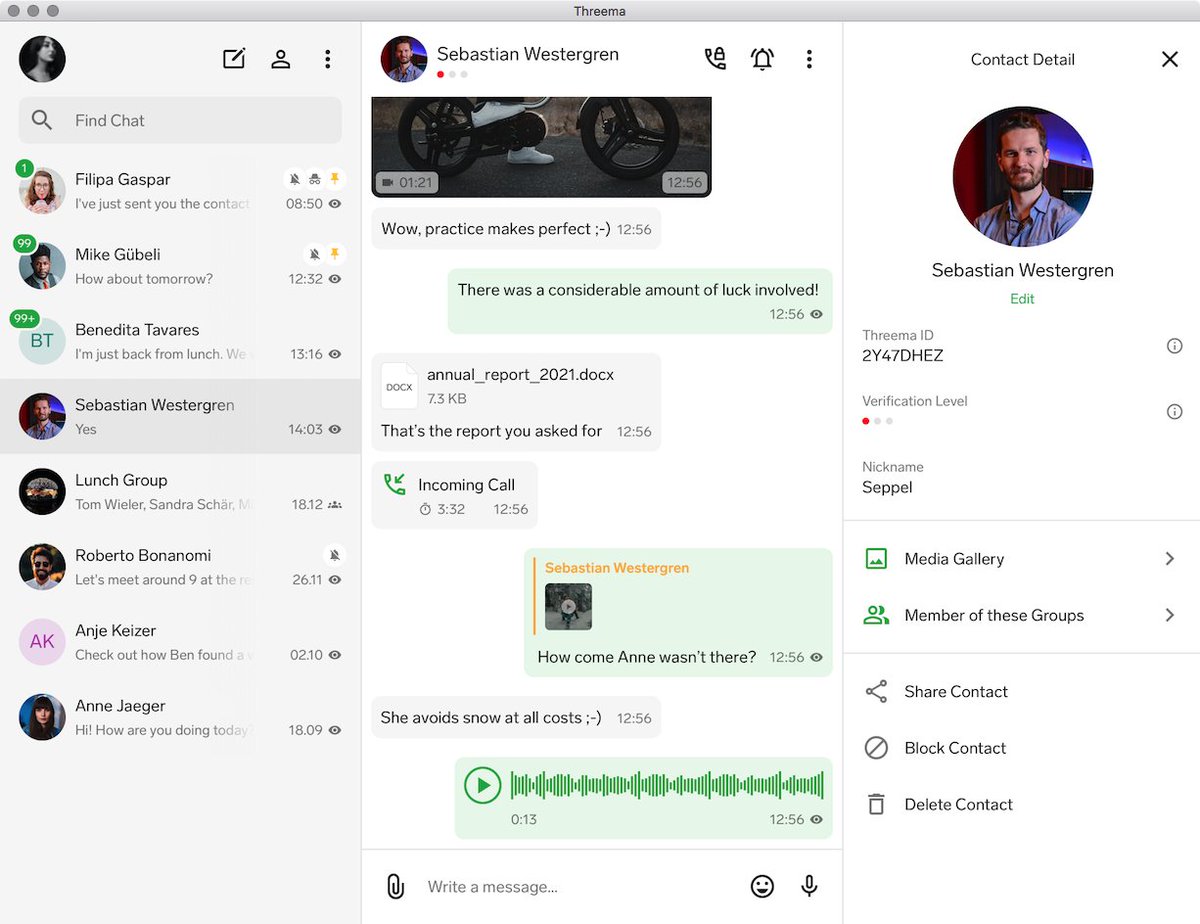This screenshot has height=924, width=1200.
Task: Click the pin icon on Mike Gübeli chat
Action: coord(335,254)
